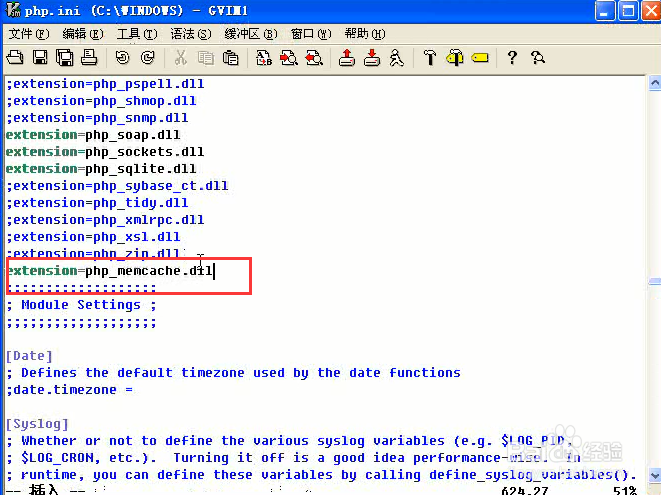The image size is (661, 495).
Task: Click the 'Defines the default timezone' comment
Action: point(233,373)
